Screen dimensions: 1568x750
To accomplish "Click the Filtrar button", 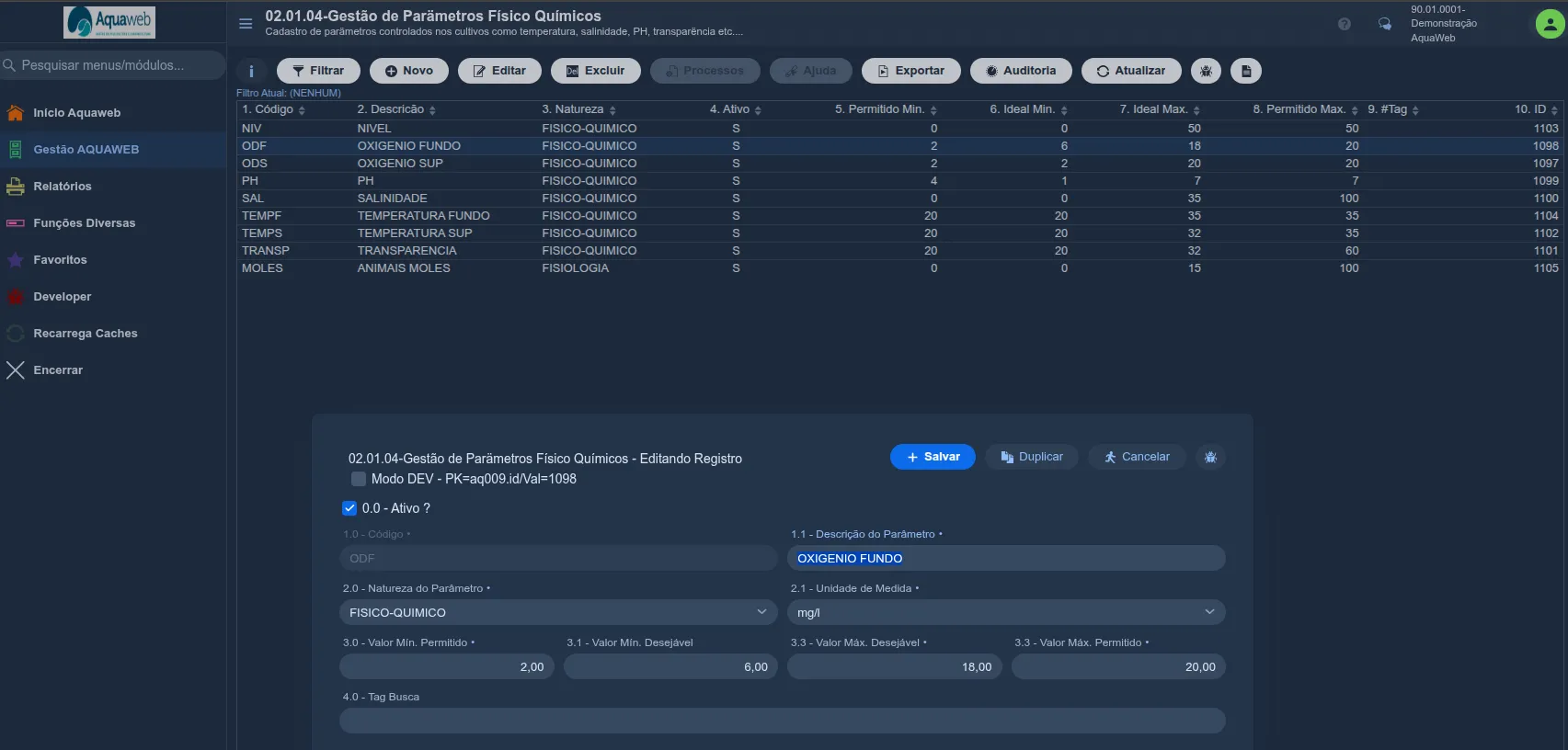I will (318, 71).
